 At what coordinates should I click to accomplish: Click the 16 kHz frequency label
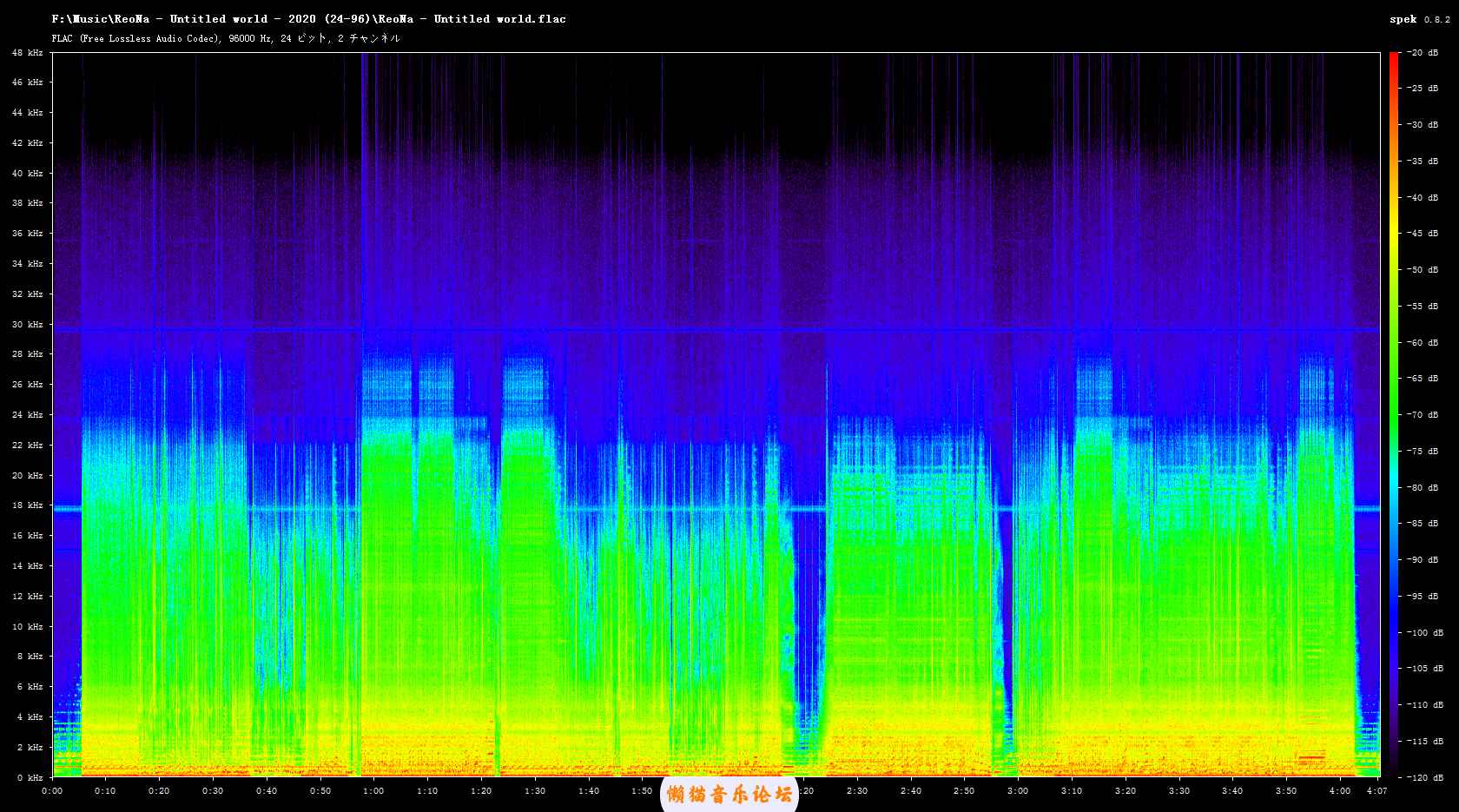click(27, 536)
